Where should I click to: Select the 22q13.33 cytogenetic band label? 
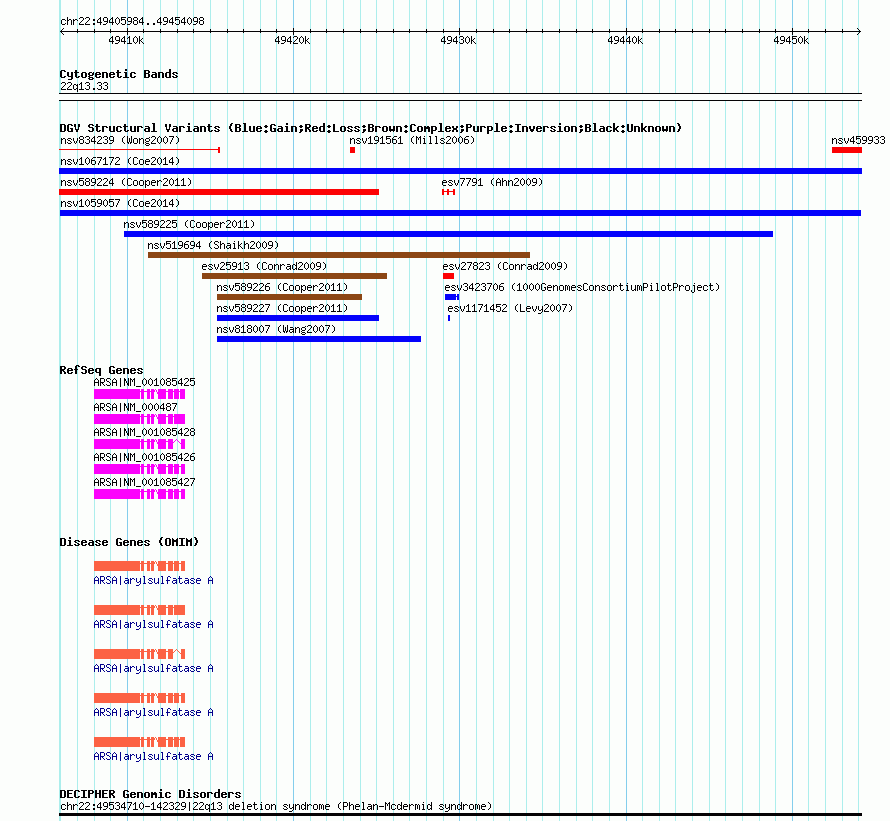coord(84,86)
